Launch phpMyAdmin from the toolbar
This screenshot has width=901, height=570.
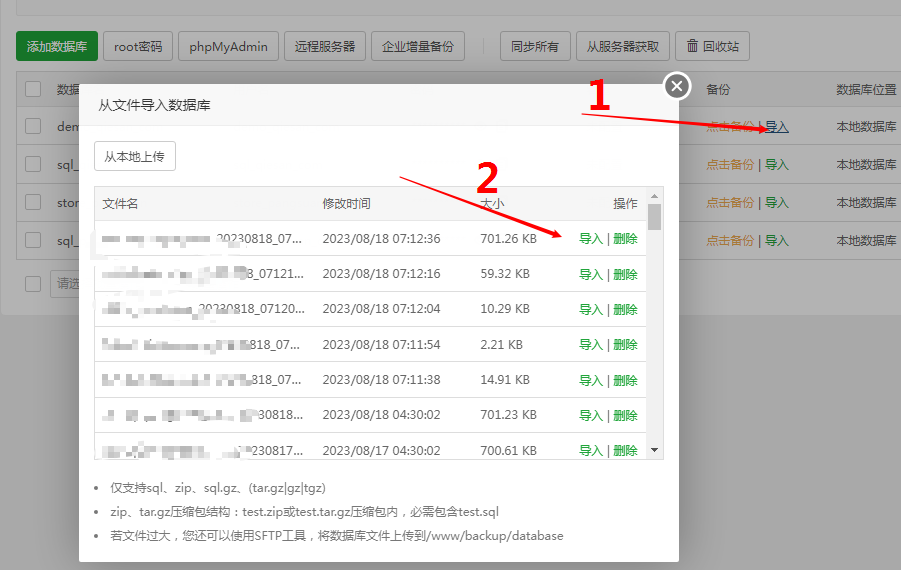tap(229, 46)
